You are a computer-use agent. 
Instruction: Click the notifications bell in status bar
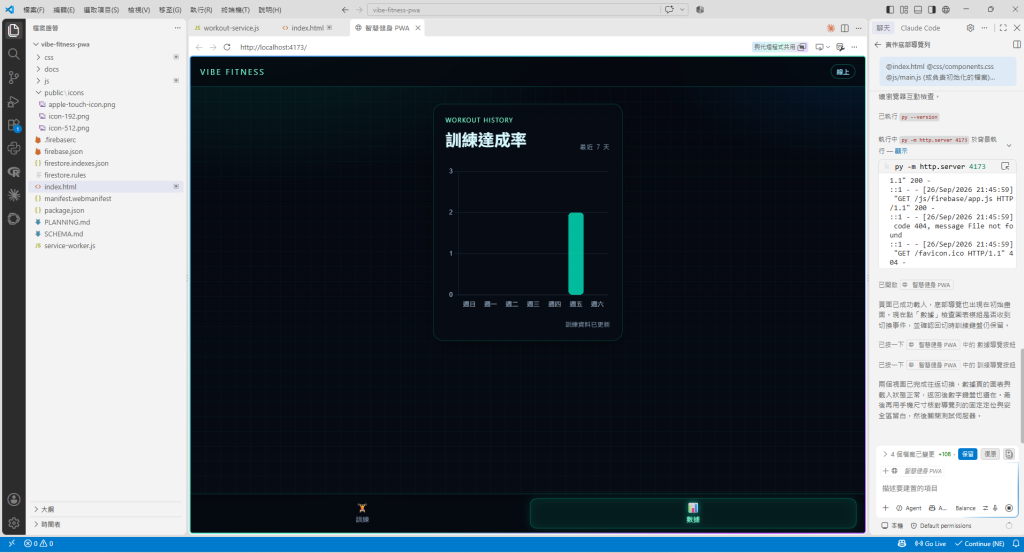tap(1016, 543)
